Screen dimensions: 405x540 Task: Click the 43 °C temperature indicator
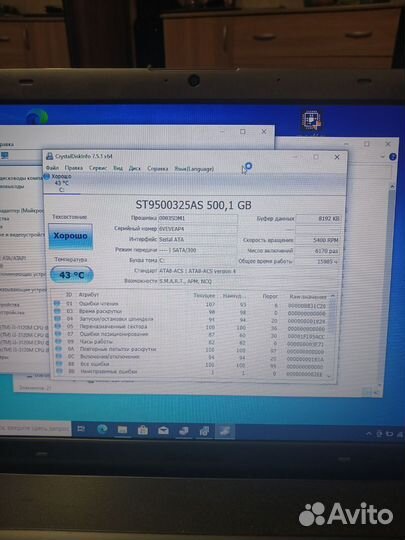click(72, 275)
